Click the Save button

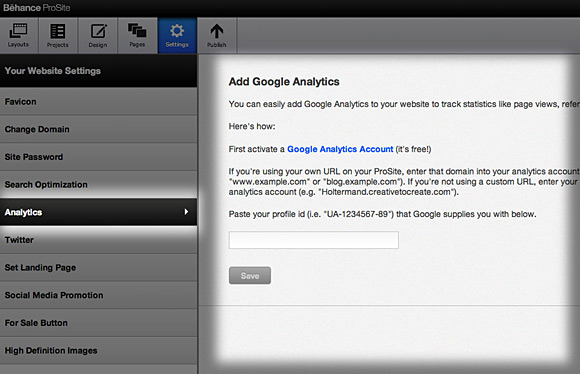tap(250, 276)
